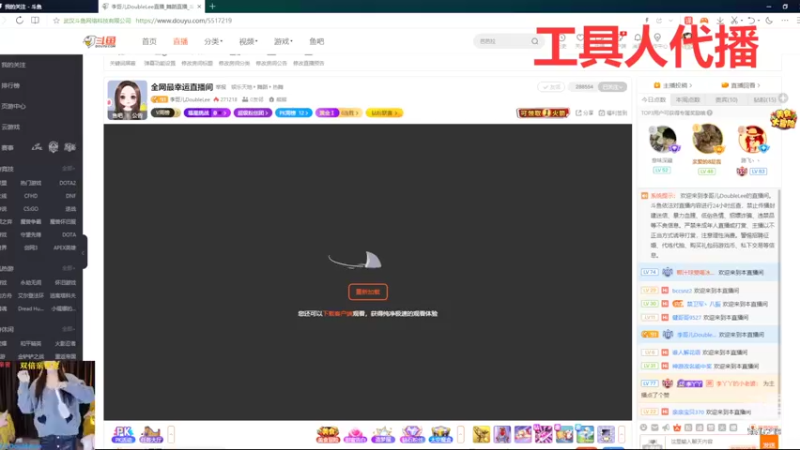The height and width of the screenshot is (450, 800).
Task: Click the star crown gift icon
Action: coord(383,434)
